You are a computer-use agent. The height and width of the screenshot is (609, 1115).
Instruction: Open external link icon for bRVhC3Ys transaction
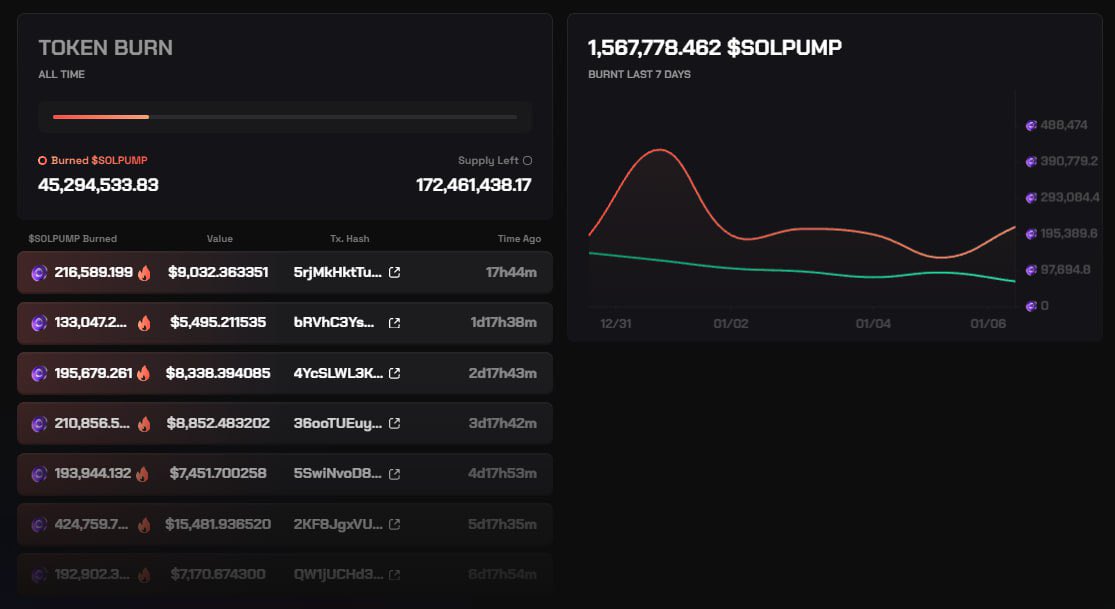click(x=394, y=323)
